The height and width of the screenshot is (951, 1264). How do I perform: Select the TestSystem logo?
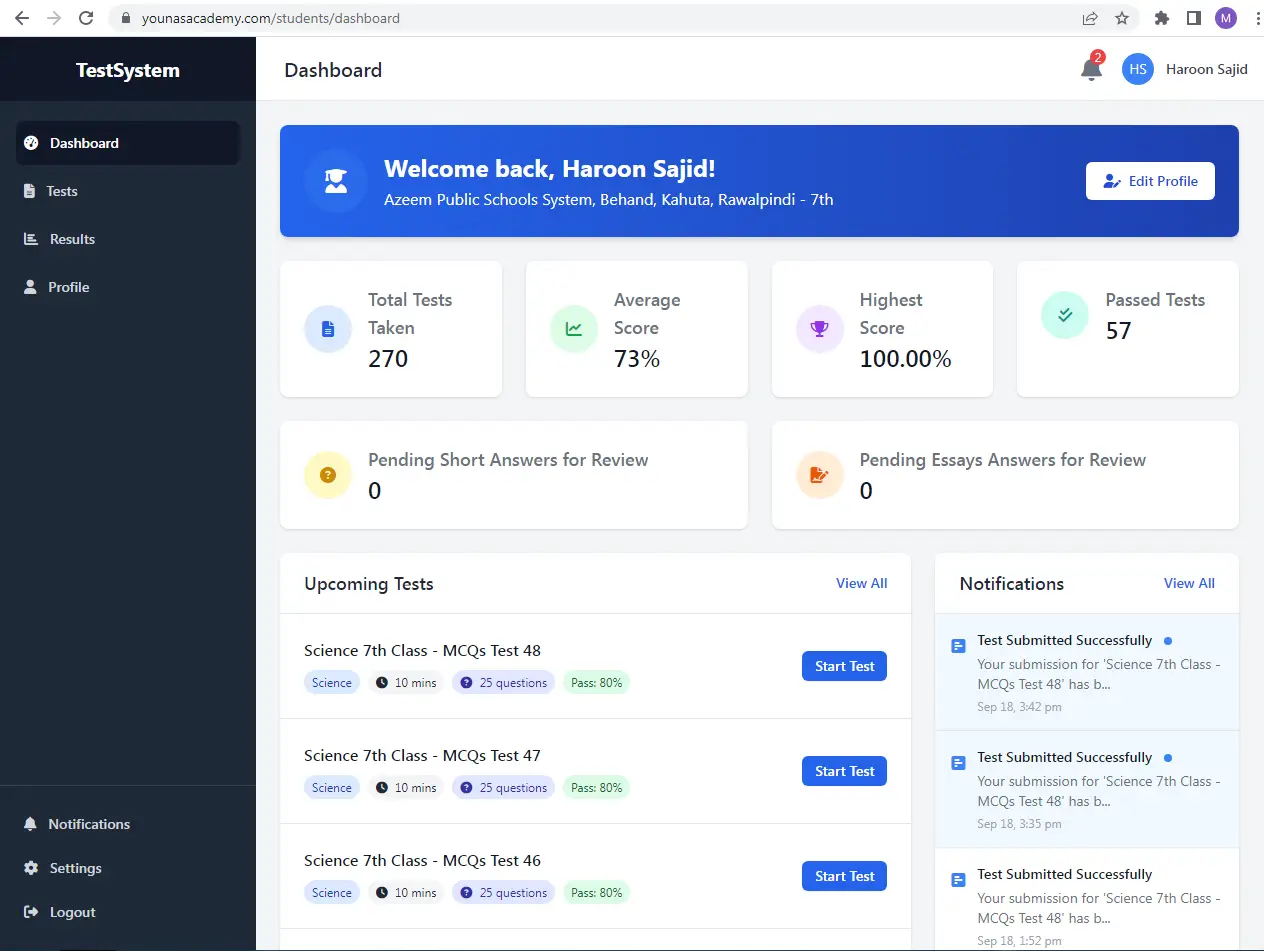127,69
